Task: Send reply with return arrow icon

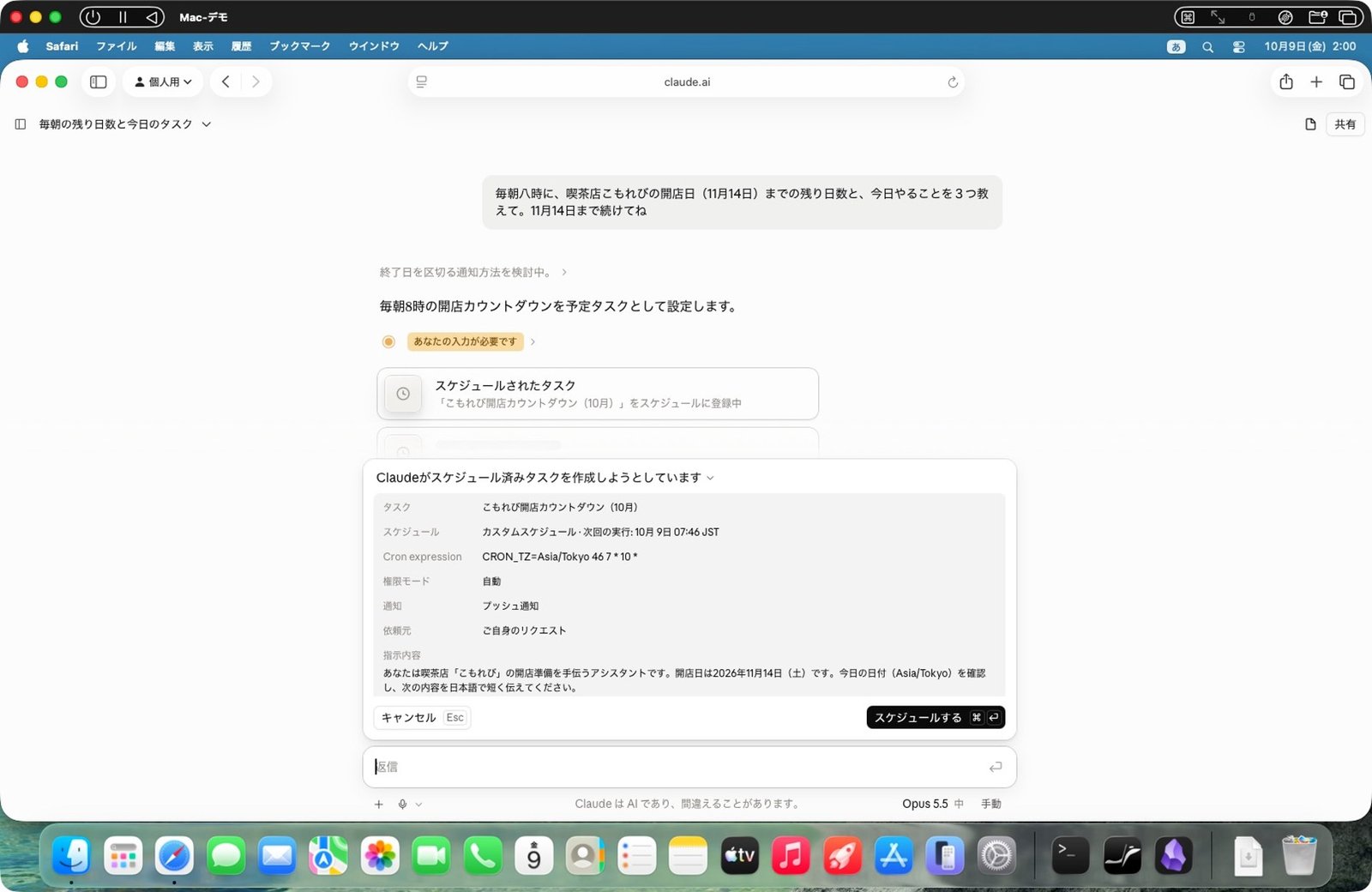Action: coord(995,767)
